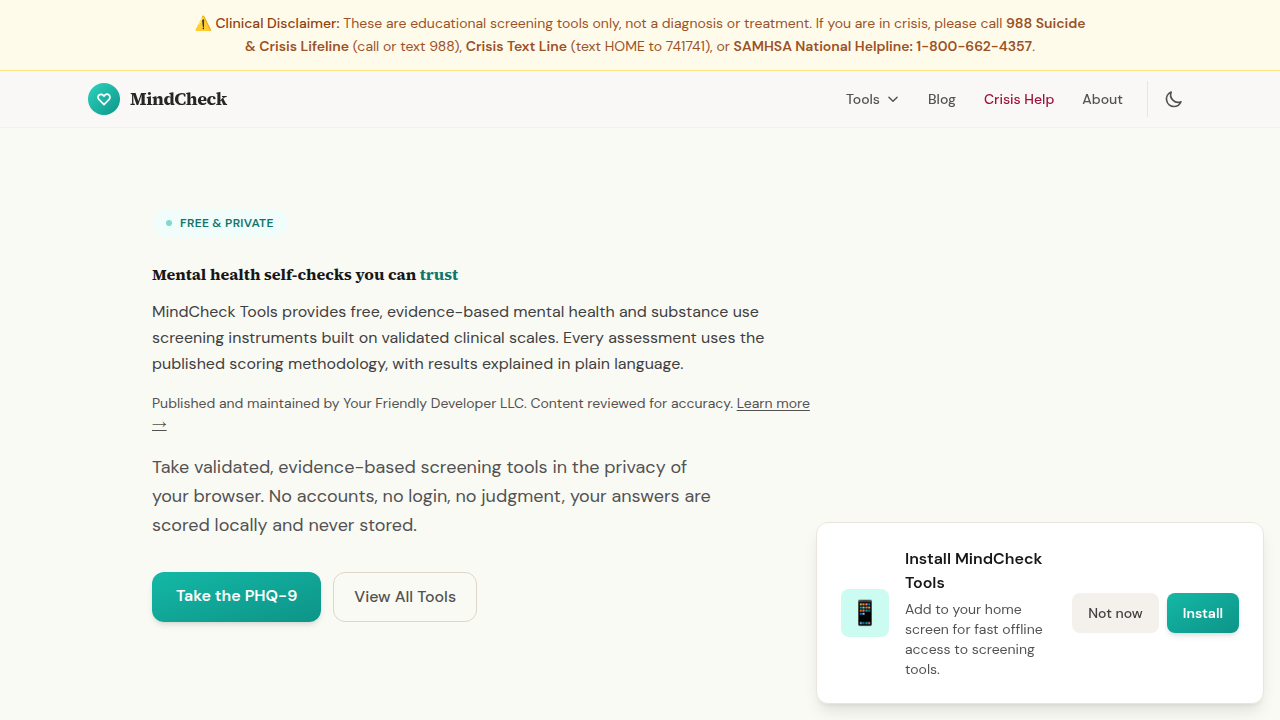Click the phone icon in the install prompt
This screenshot has height=720, width=1280.
(x=865, y=613)
